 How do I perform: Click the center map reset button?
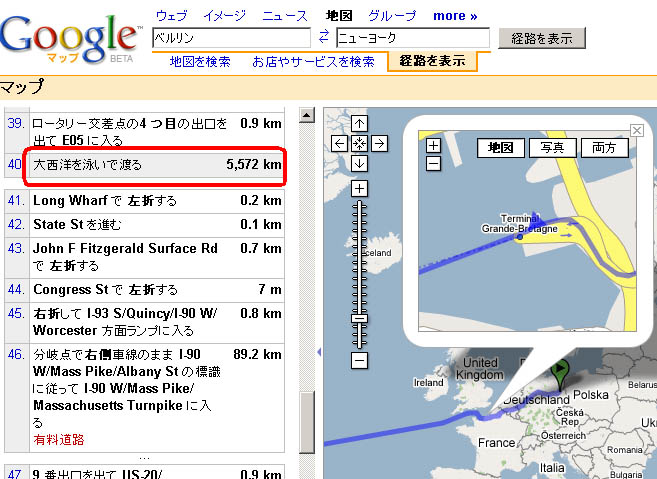point(359,144)
